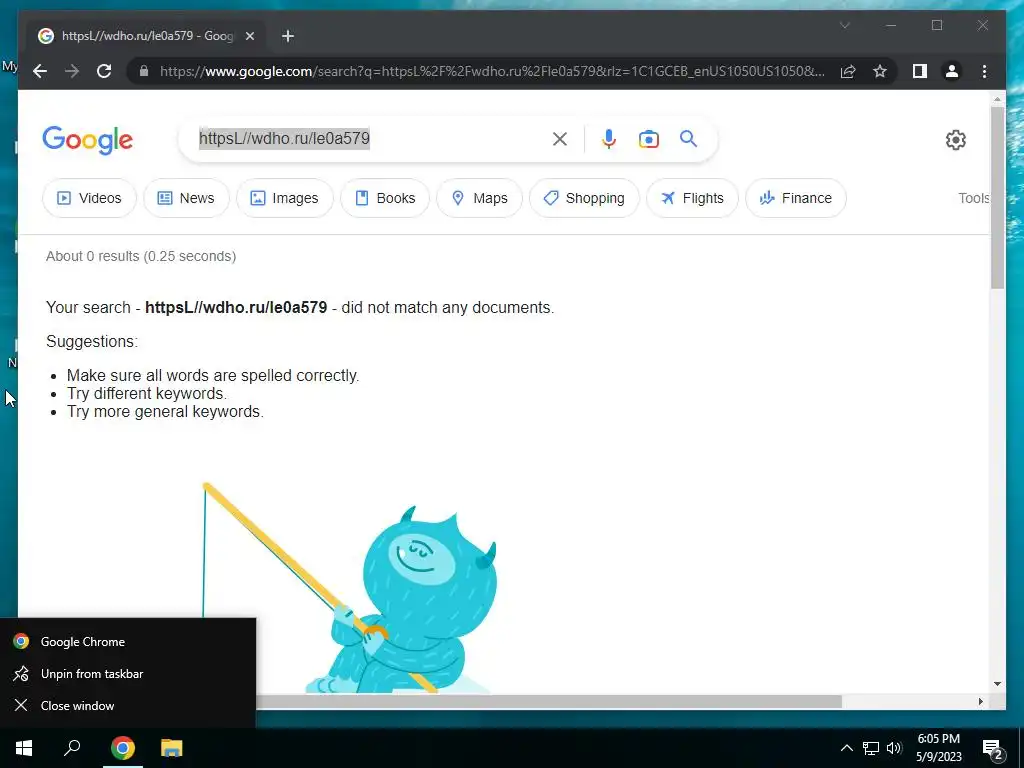Image resolution: width=1024 pixels, height=768 pixels.
Task: Switch to Finance results
Action: pos(795,198)
